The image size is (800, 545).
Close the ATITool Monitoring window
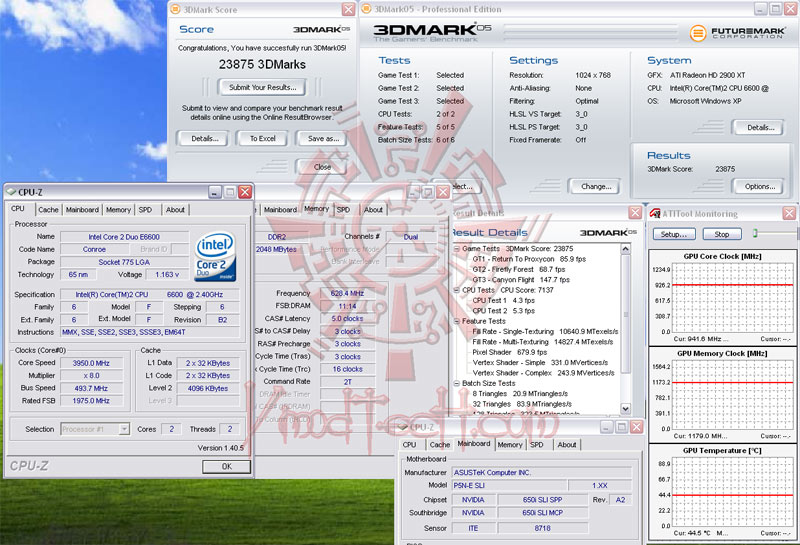tap(789, 213)
